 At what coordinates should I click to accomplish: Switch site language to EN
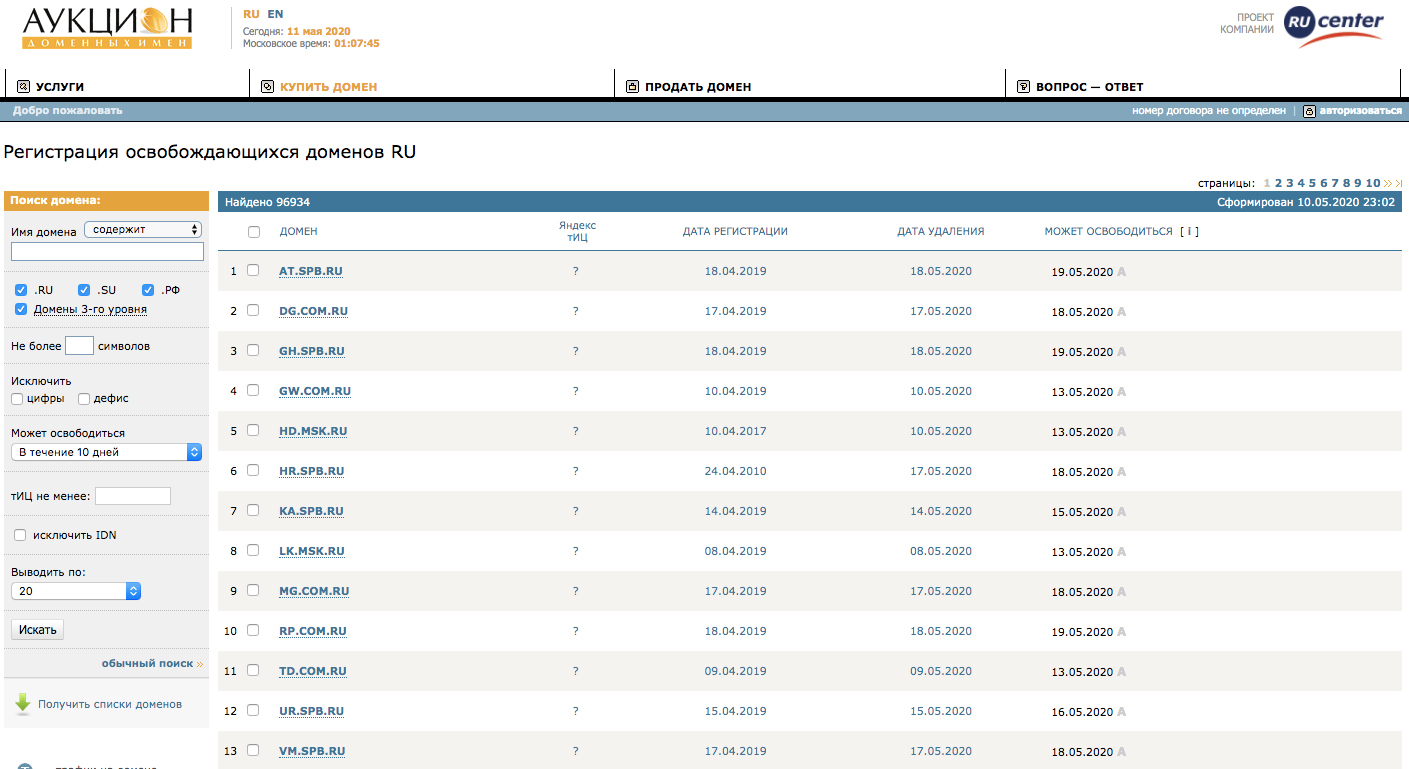(x=275, y=14)
